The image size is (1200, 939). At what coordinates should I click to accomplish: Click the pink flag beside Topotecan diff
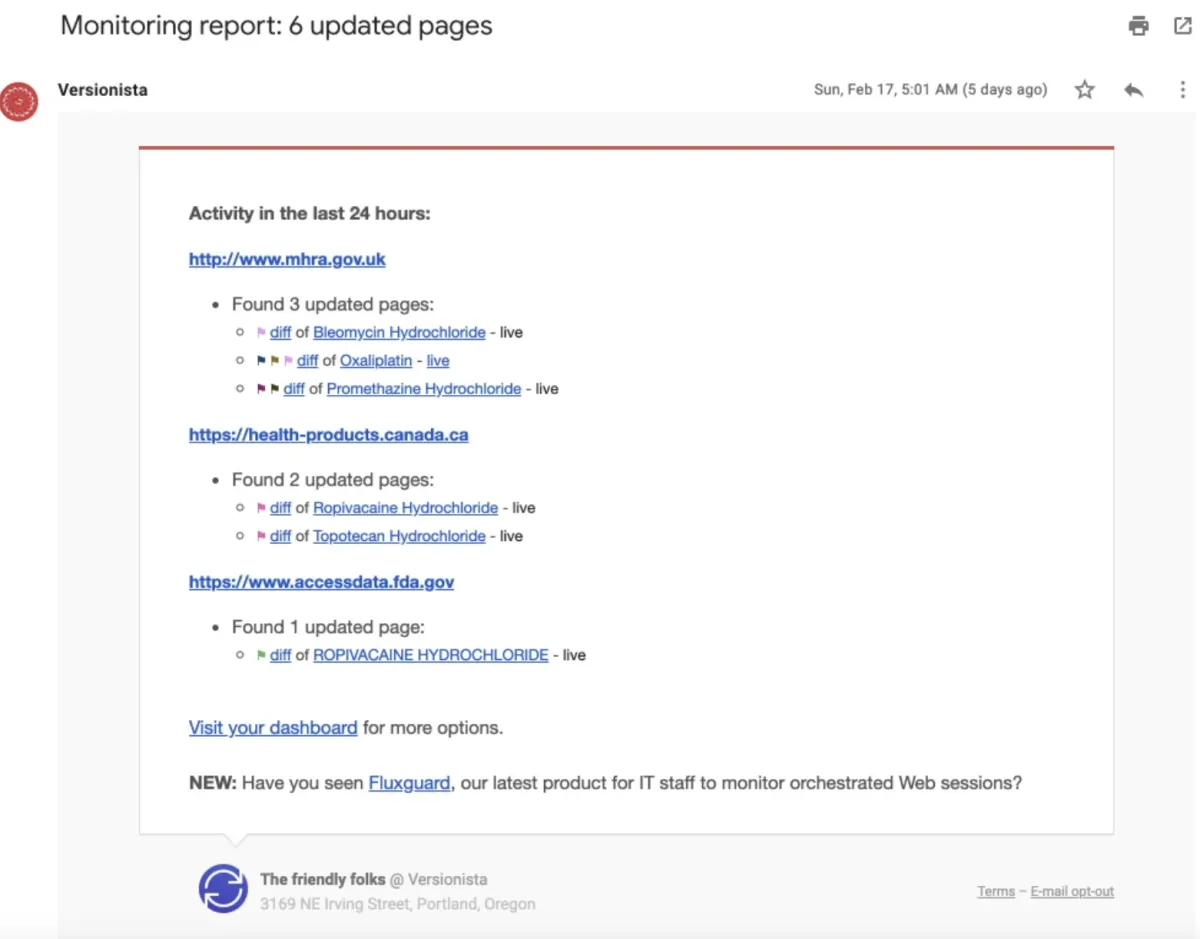tap(262, 536)
